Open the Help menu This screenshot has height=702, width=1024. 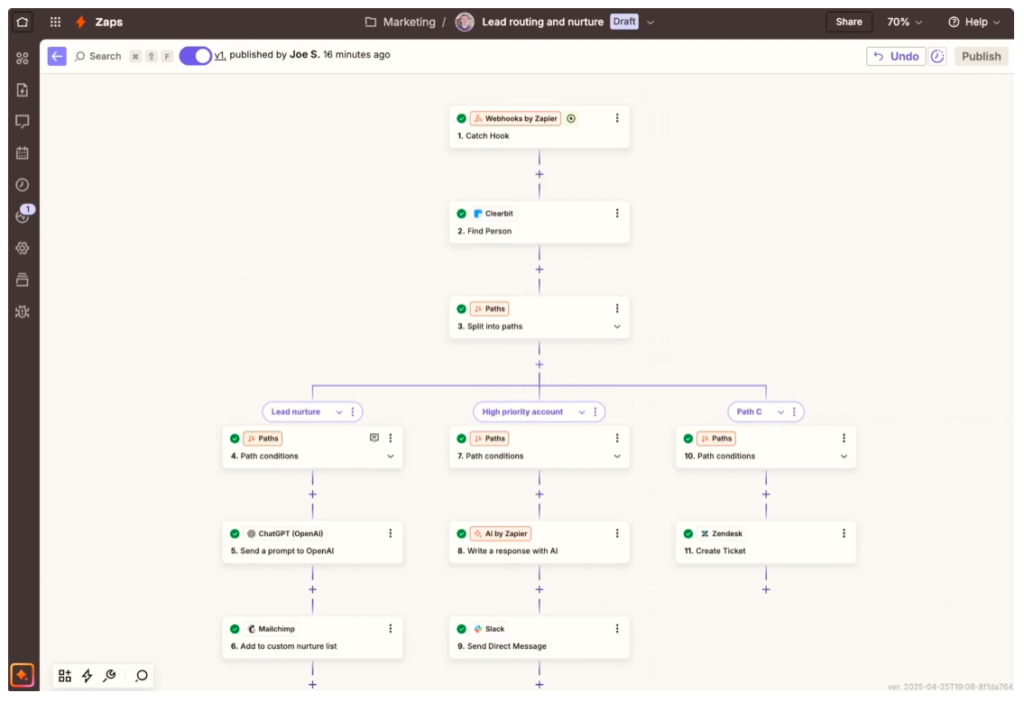click(x=974, y=22)
